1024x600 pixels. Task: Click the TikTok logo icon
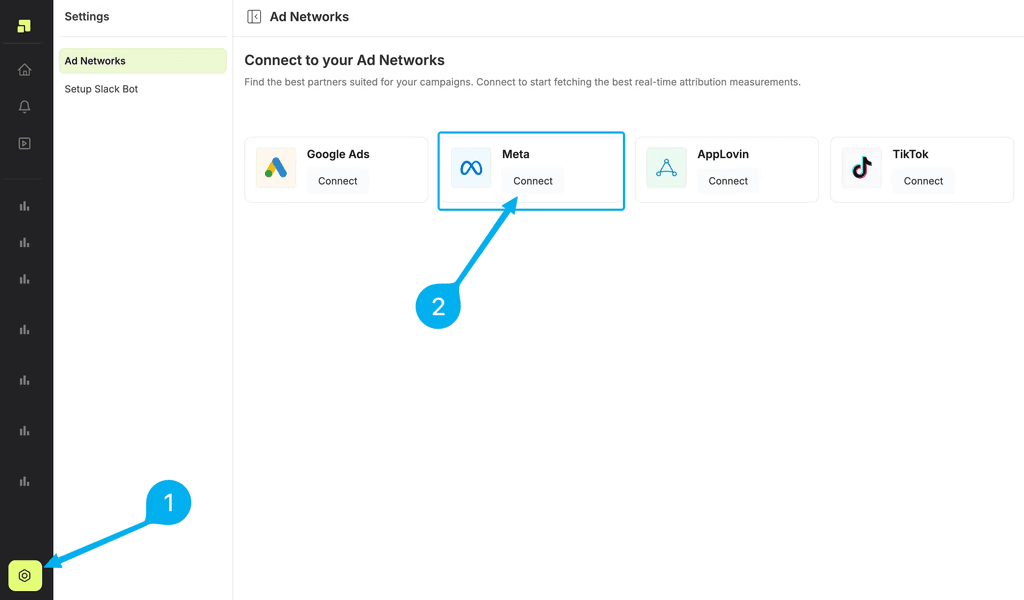[861, 168]
